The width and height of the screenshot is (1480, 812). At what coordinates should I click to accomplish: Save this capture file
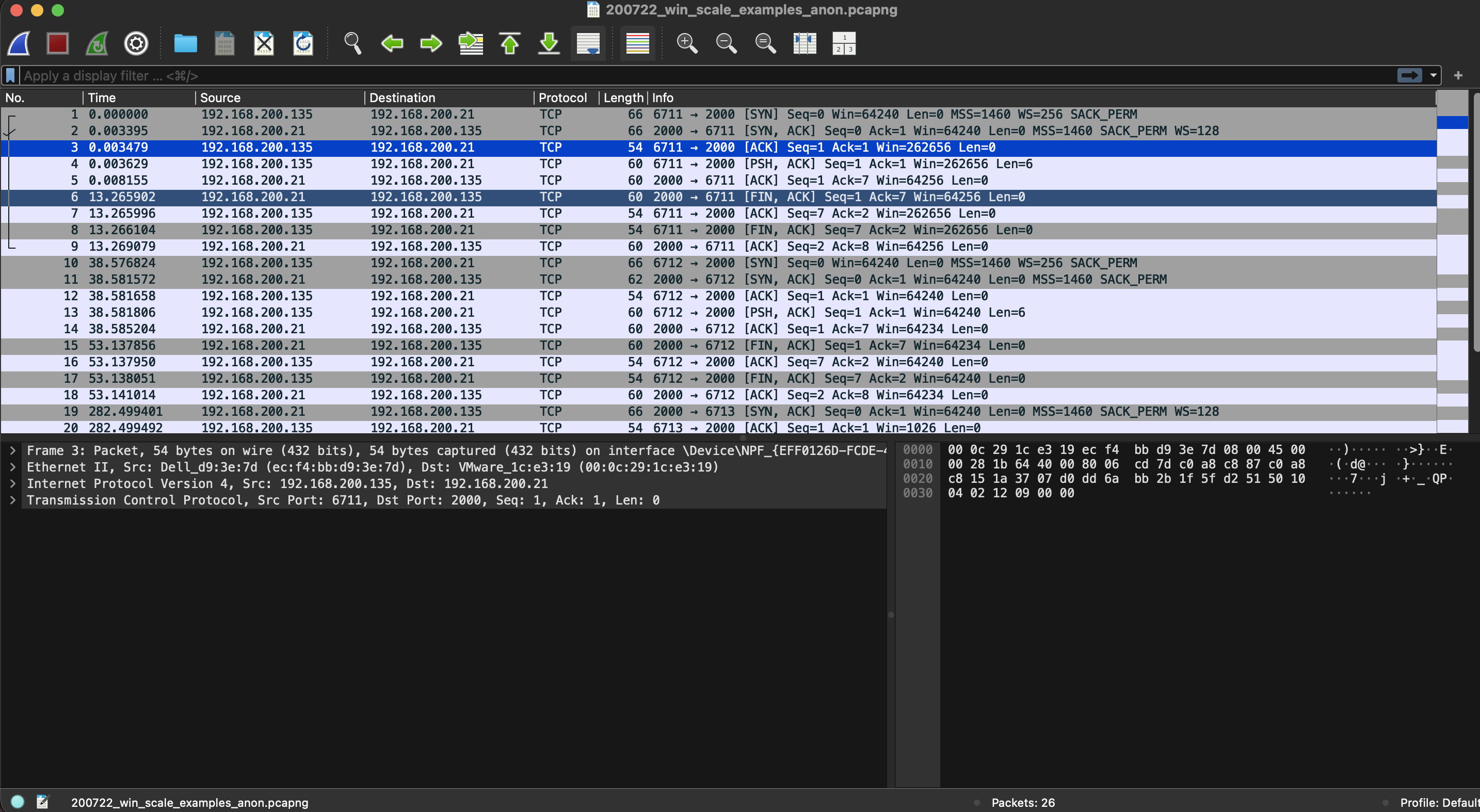[224, 43]
